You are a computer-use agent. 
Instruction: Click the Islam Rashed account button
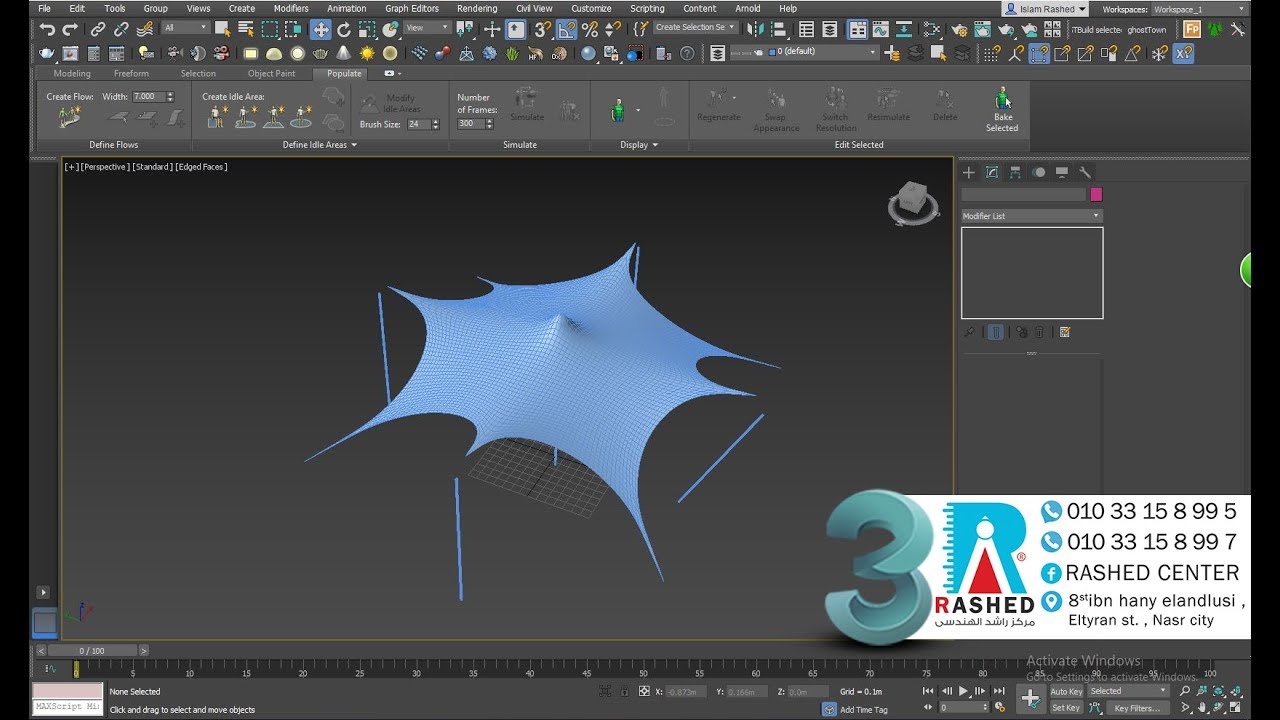pyautogui.click(x=1044, y=9)
